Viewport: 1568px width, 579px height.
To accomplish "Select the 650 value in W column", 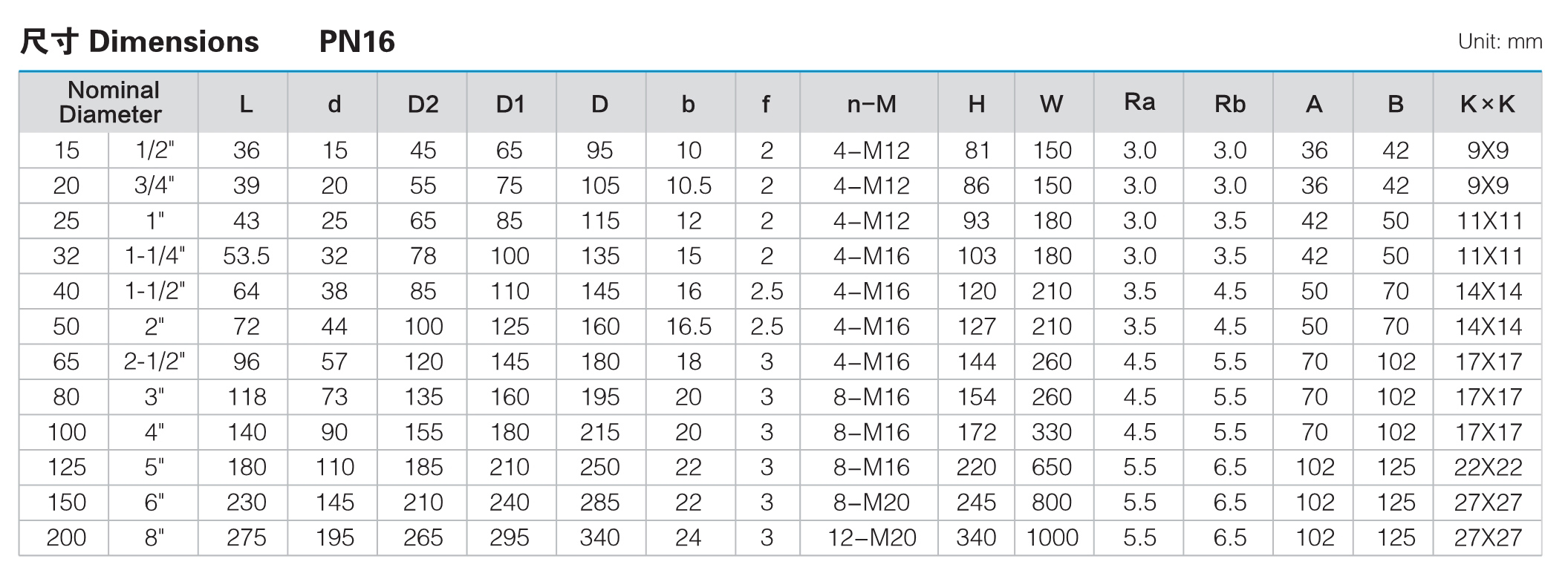I will [1052, 467].
